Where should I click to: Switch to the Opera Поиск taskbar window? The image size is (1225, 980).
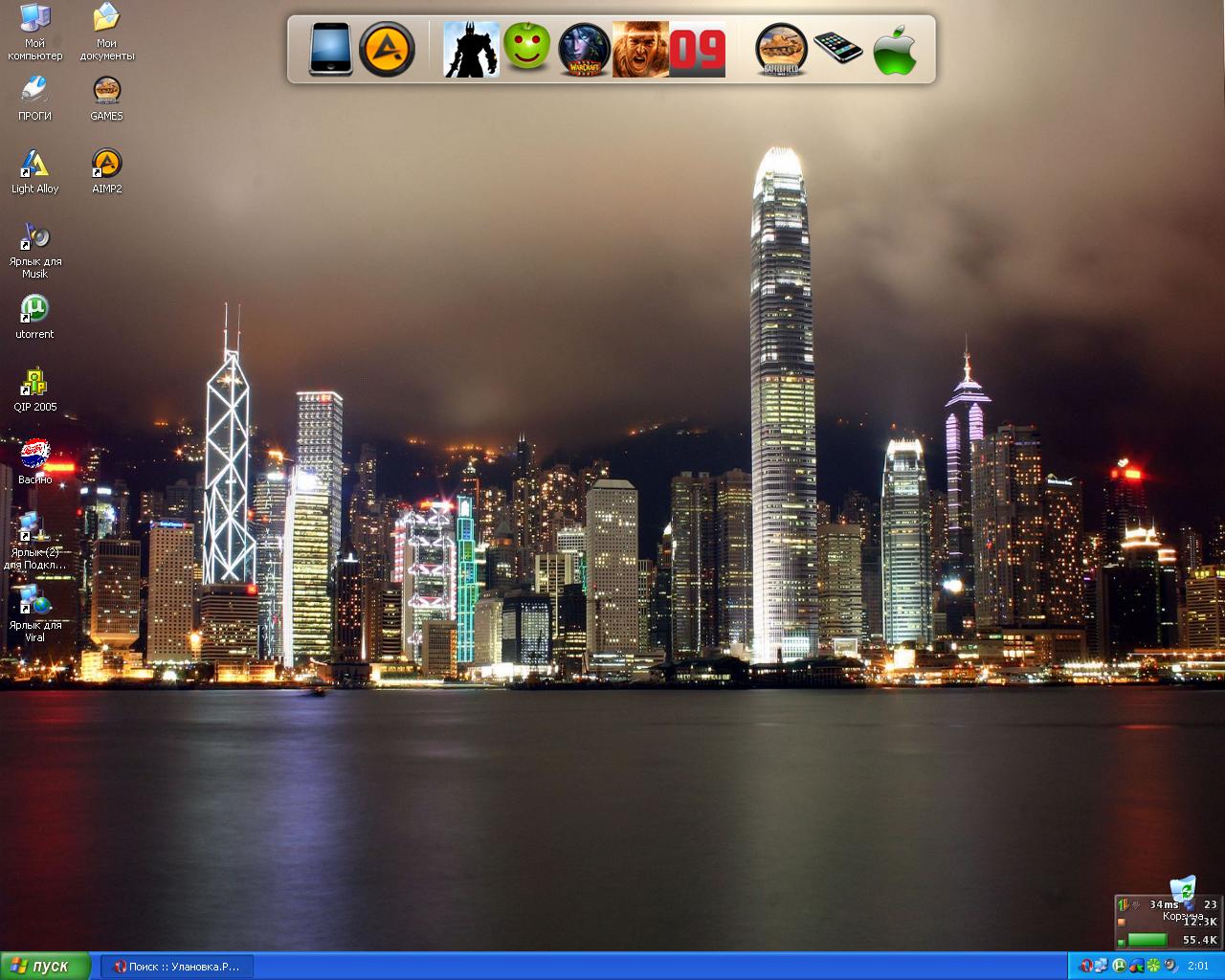177,967
